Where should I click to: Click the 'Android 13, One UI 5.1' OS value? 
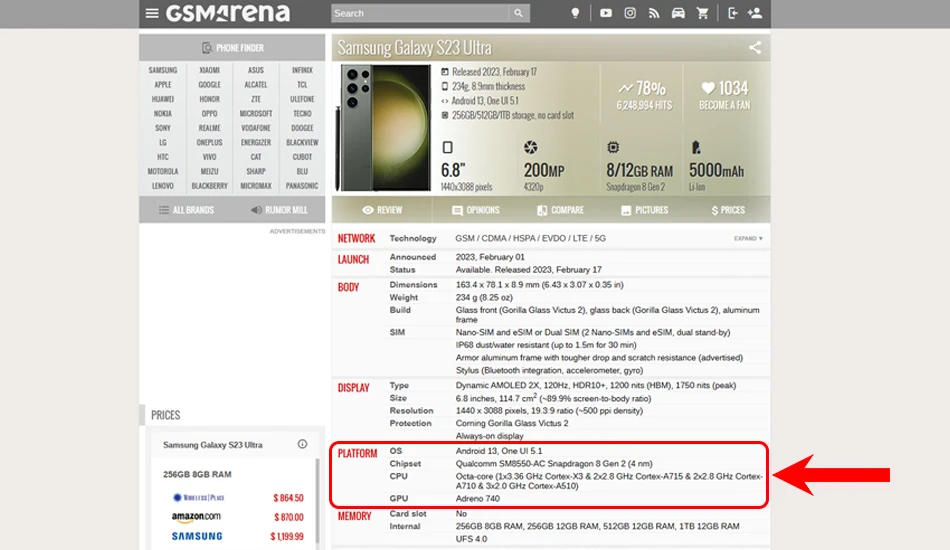(499, 451)
